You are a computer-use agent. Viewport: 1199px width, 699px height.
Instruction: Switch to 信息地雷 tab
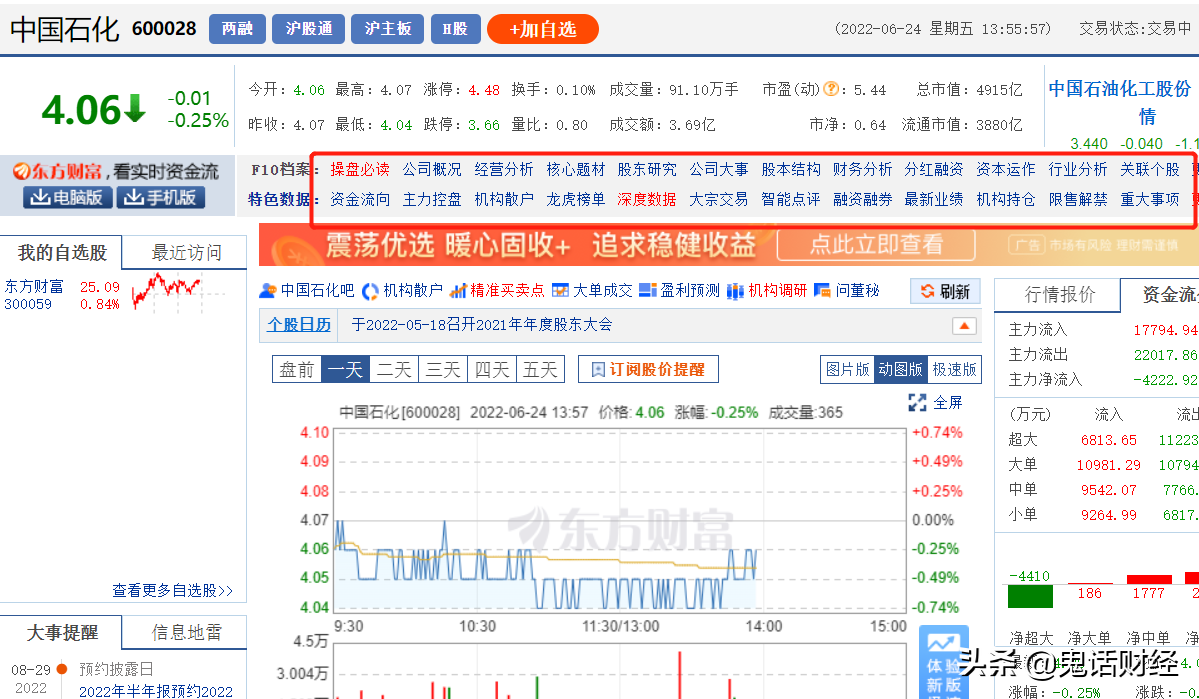point(185,632)
